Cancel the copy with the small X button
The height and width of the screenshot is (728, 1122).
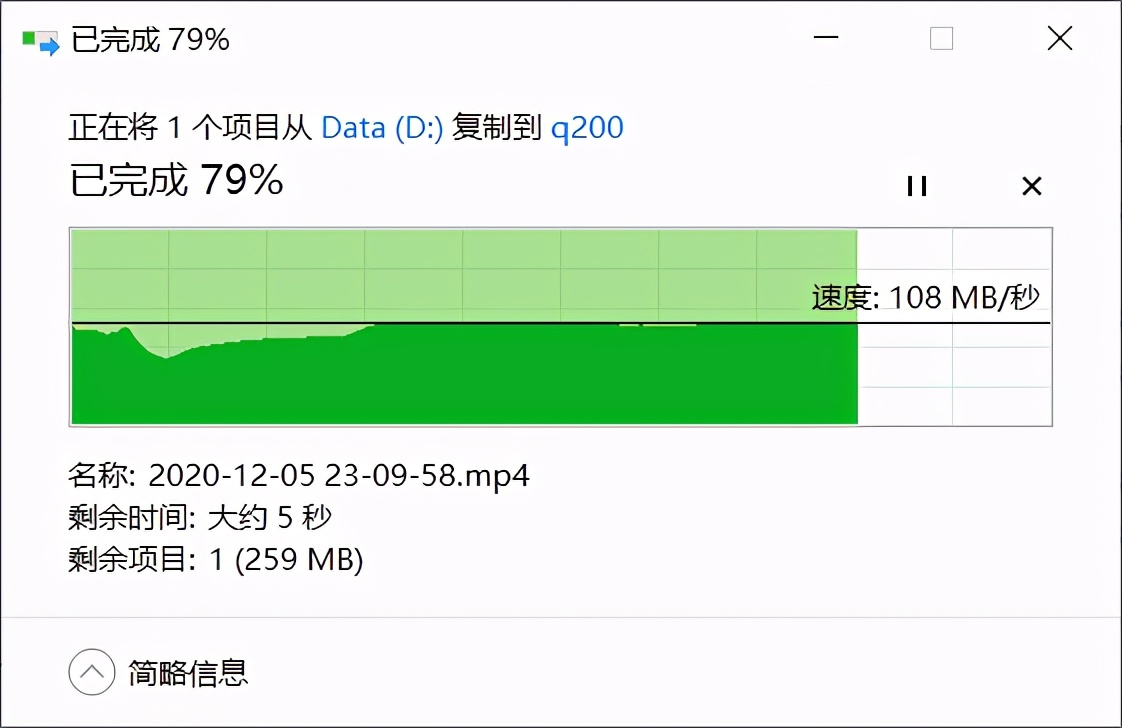tap(1031, 186)
